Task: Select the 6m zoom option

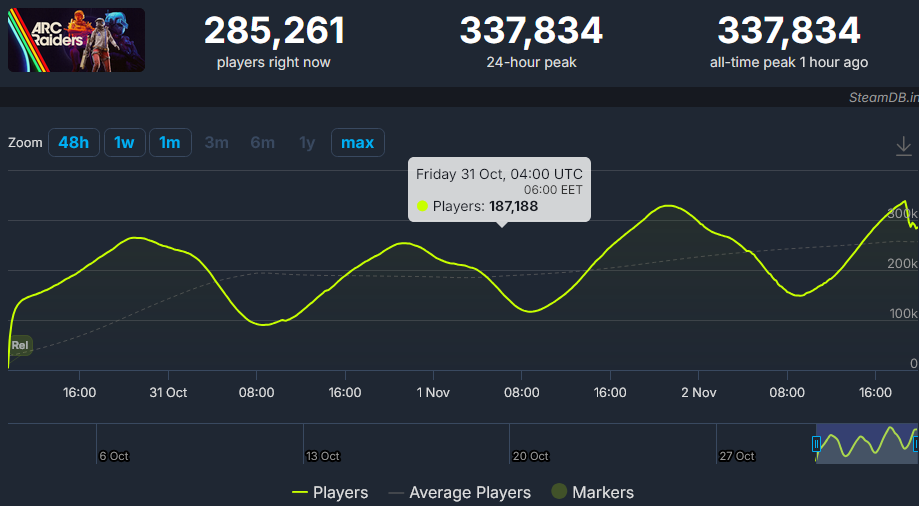Action: point(262,142)
